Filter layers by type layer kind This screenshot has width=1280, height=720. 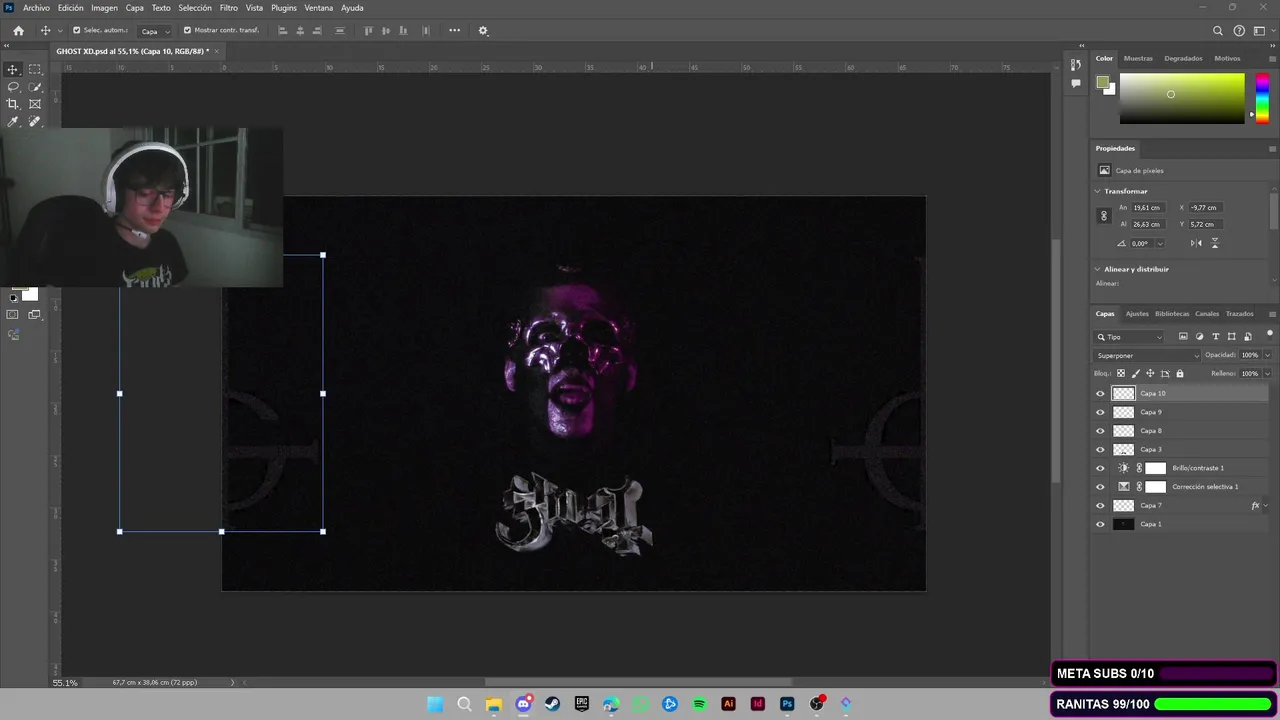tap(1215, 337)
